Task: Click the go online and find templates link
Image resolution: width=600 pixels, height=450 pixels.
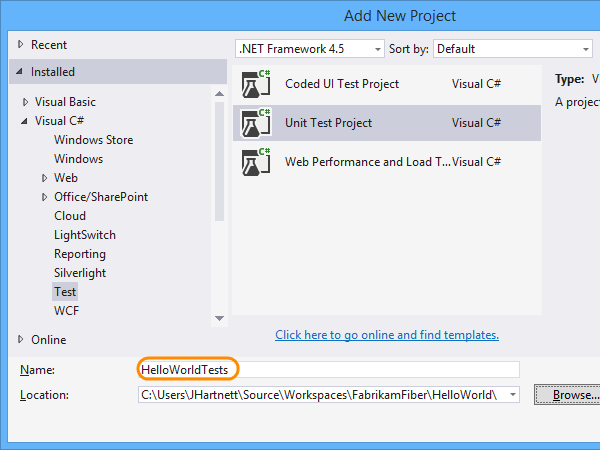Action: (386, 335)
